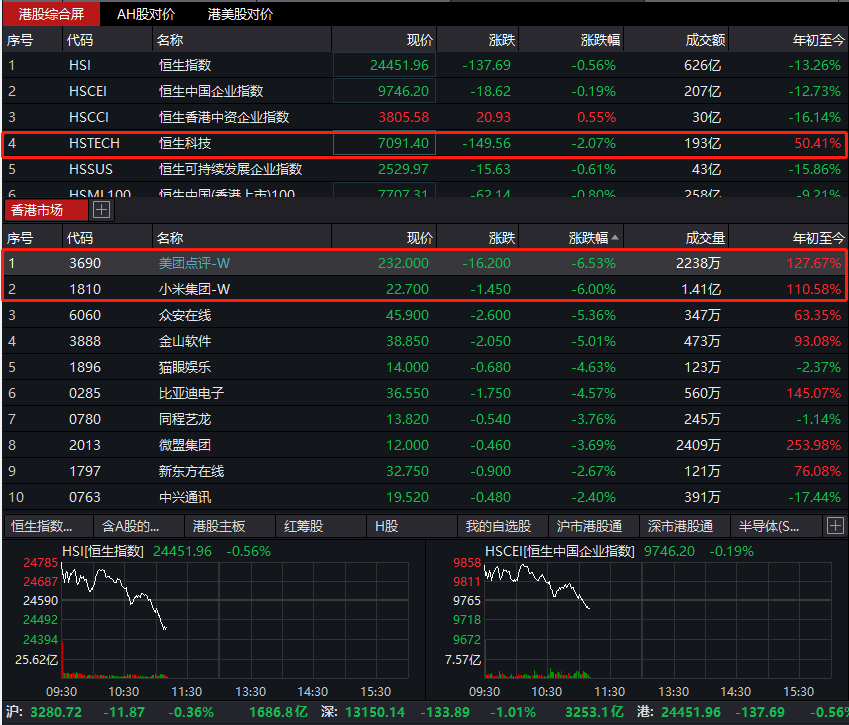Add a new sector tab after 半导体
Screen dimensions: 849x725
click(x=835, y=526)
